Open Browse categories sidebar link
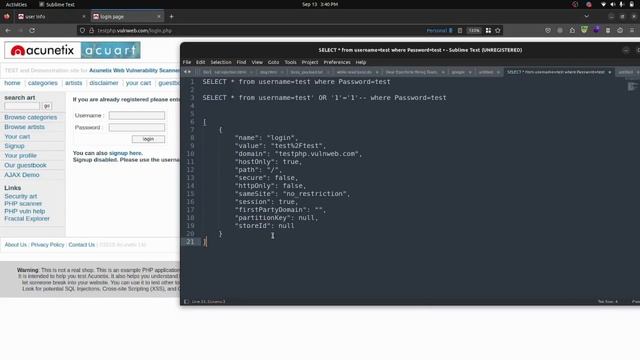Image resolution: width=640 pixels, height=360 pixels. coord(31,117)
